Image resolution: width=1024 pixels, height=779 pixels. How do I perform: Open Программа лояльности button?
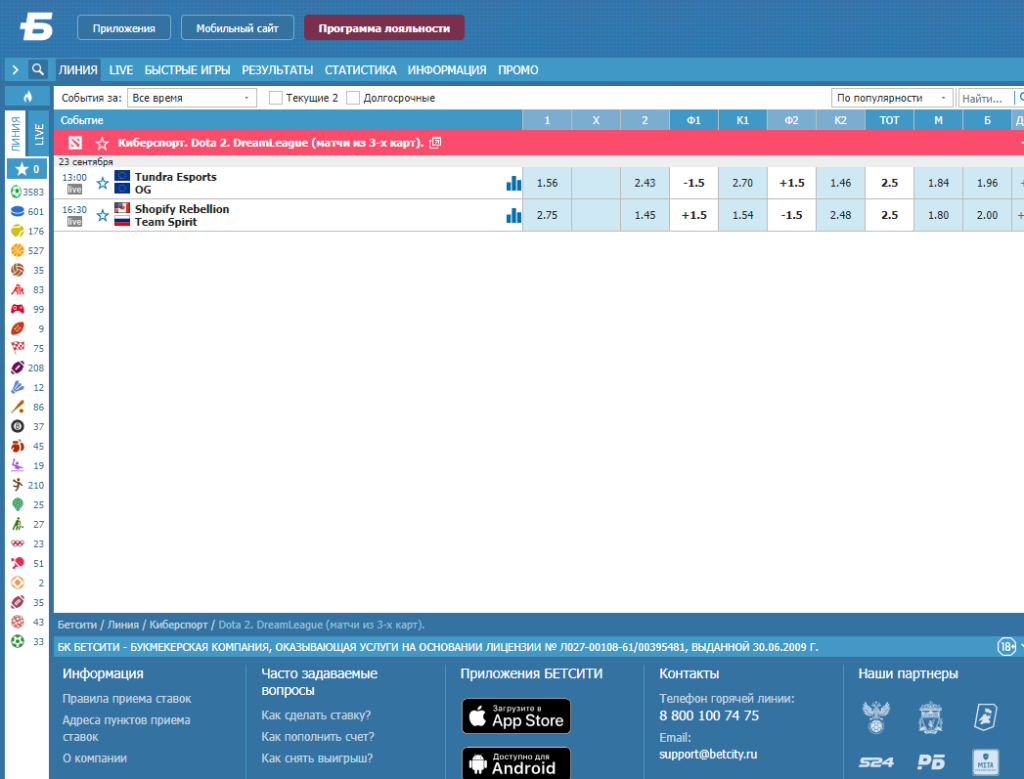pyautogui.click(x=384, y=28)
